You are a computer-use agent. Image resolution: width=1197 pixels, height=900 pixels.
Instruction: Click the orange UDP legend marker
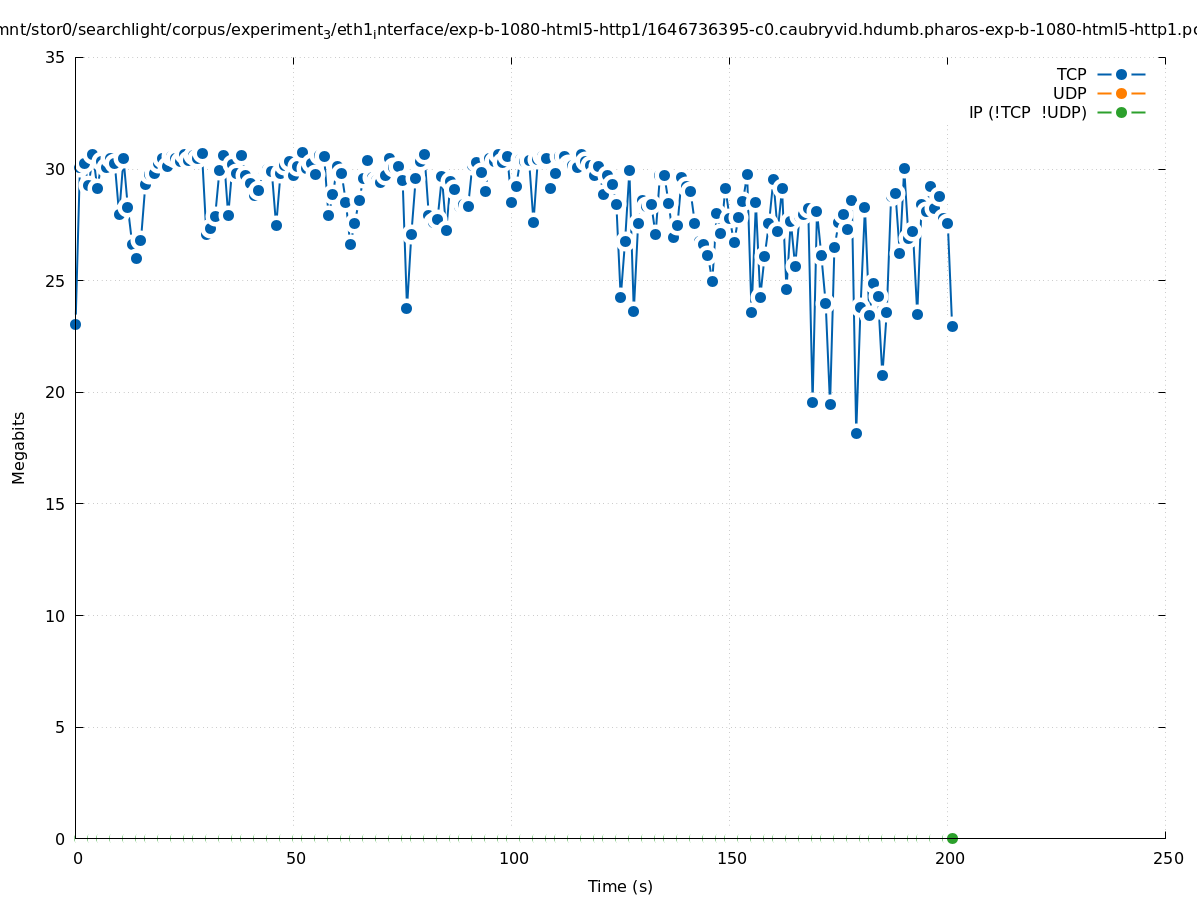[x=1121, y=94]
